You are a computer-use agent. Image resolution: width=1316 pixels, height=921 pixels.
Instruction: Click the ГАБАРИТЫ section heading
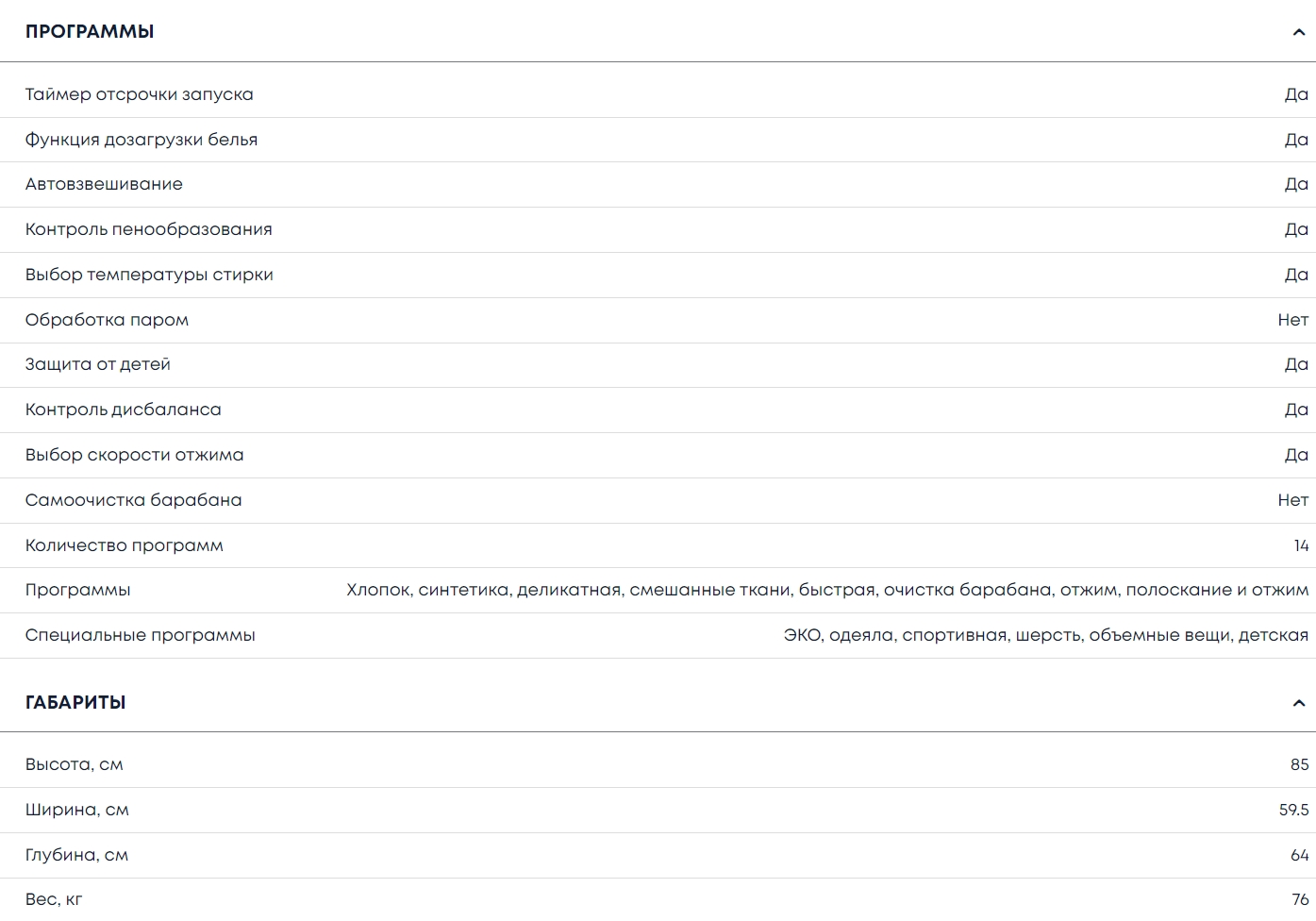coord(75,703)
